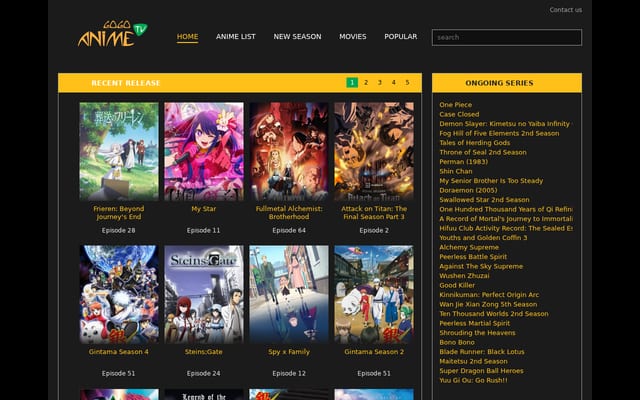Image resolution: width=640 pixels, height=400 pixels.
Task: Click Episode 2 under Attack on Titan
Action: 374,230
